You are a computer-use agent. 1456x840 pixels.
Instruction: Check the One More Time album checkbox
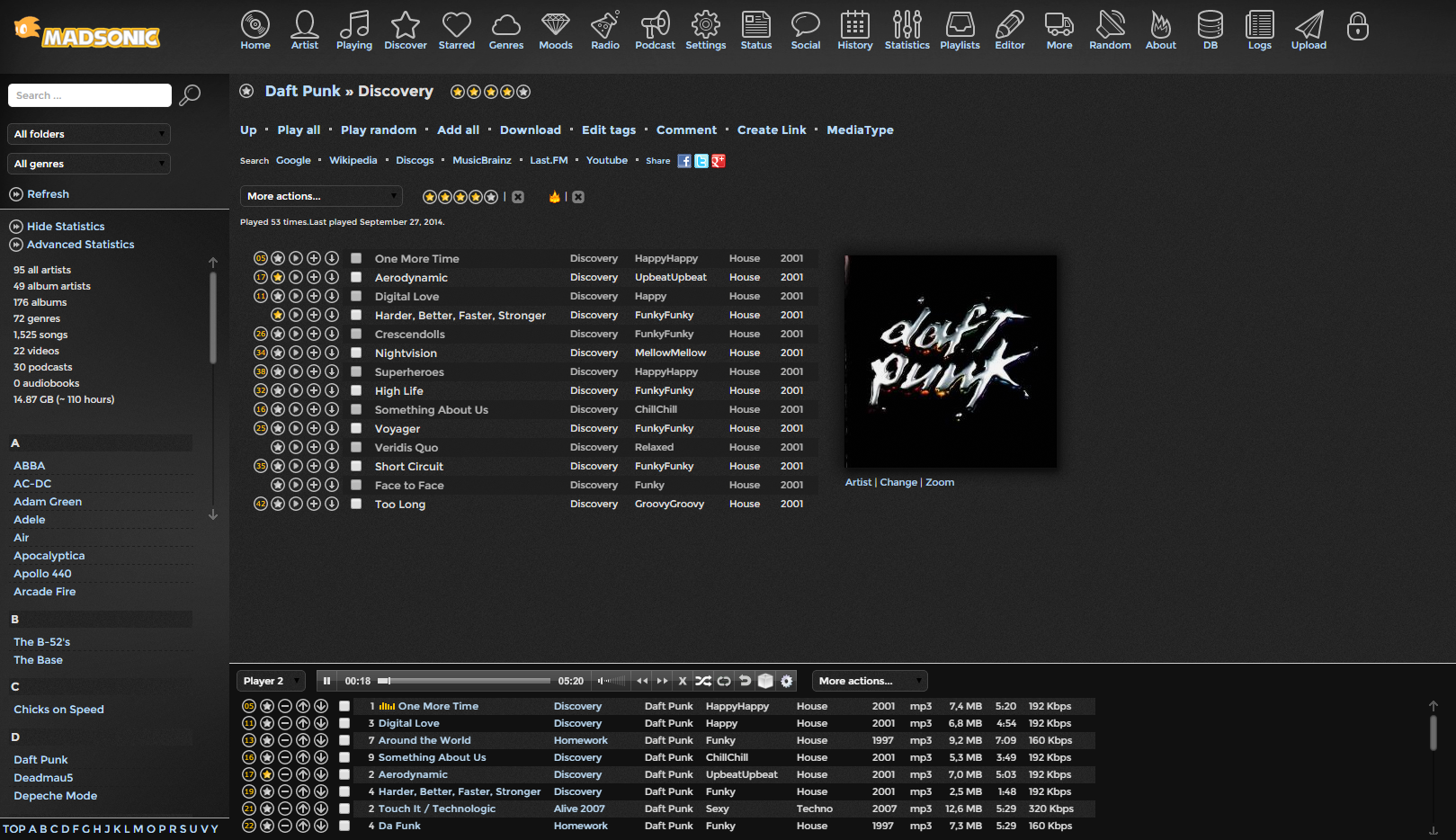click(x=356, y=258)
